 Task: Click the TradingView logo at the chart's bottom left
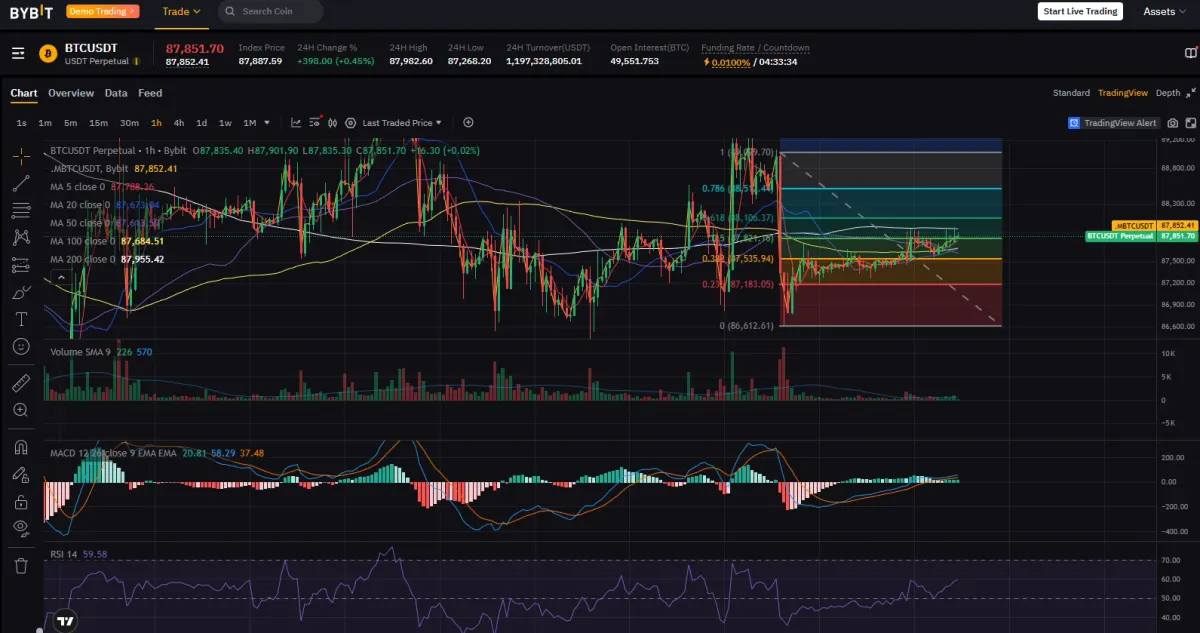[65, 620]
